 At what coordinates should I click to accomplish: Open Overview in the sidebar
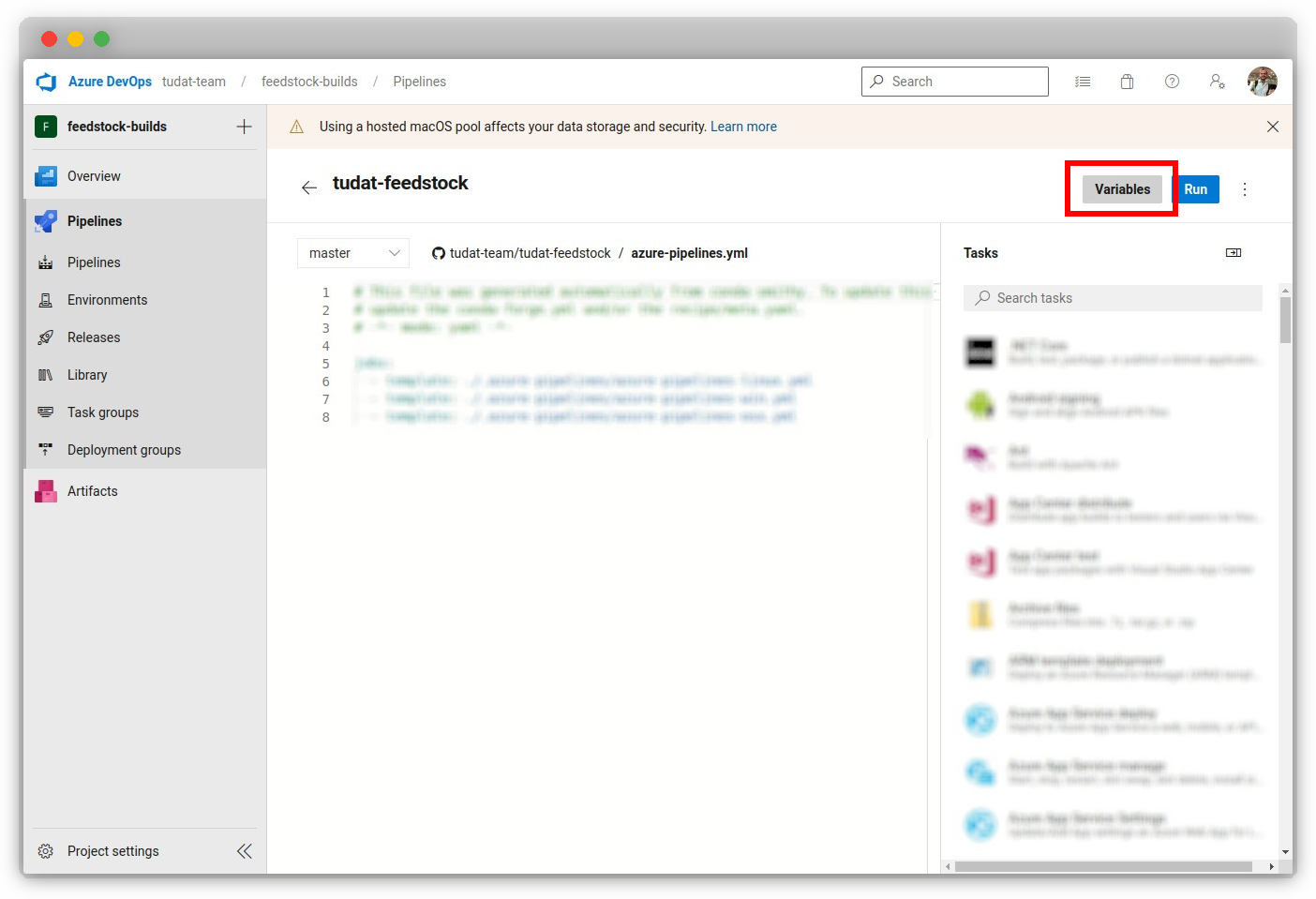pos(144,176)
